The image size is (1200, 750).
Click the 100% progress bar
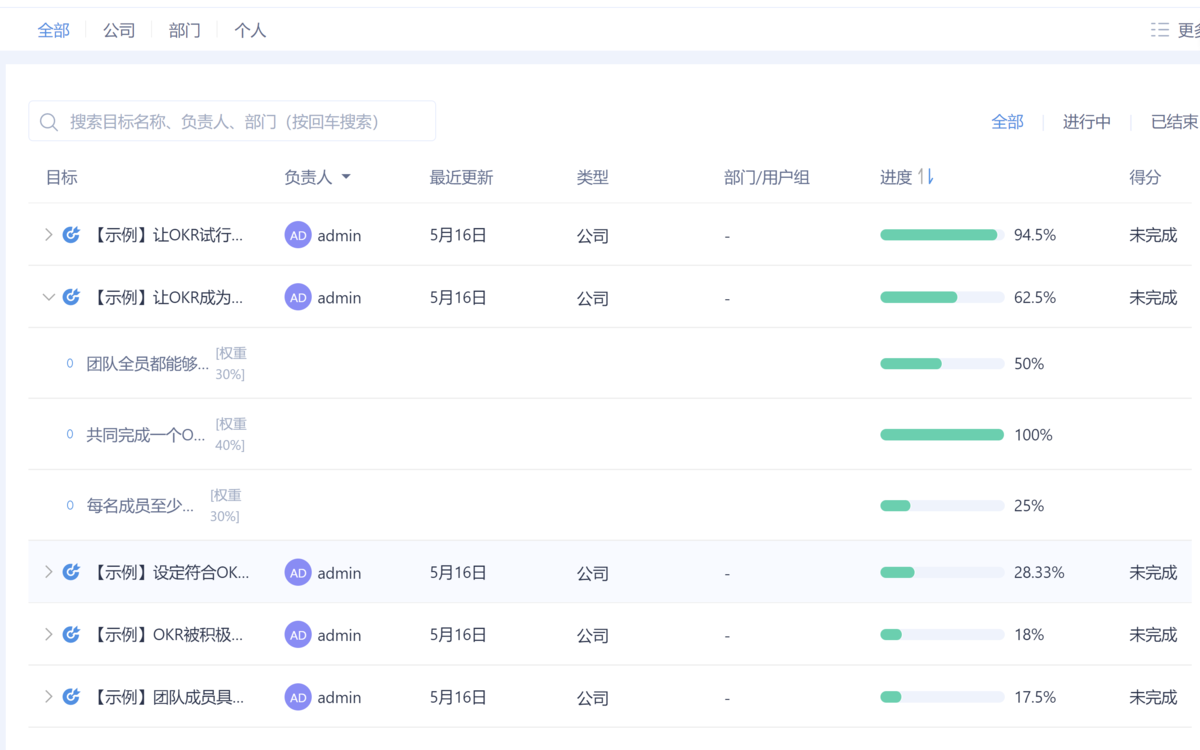click(x=941, y=435)
